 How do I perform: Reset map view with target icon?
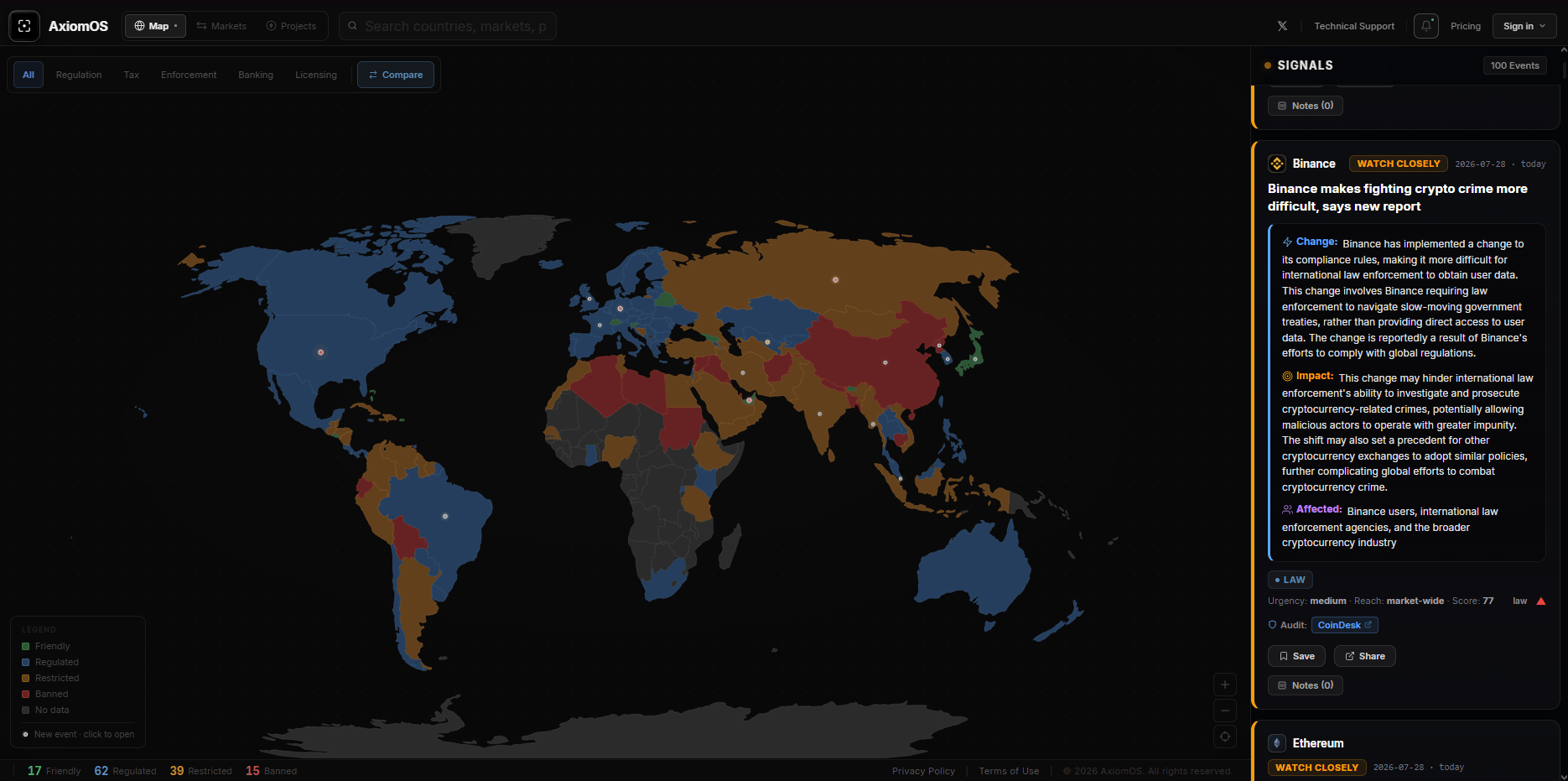(1225, 737)
